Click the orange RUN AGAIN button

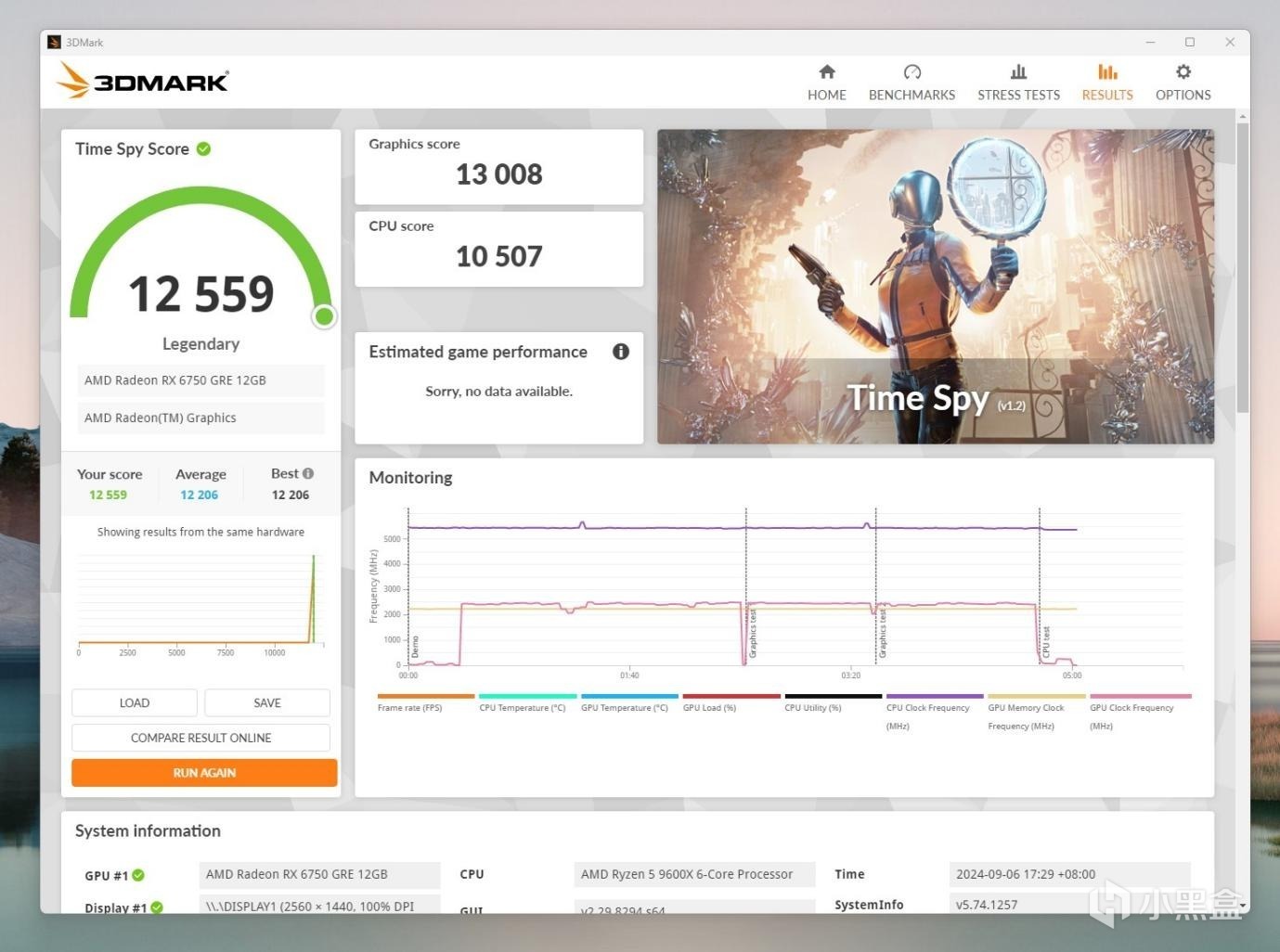[x=204, y=773]
